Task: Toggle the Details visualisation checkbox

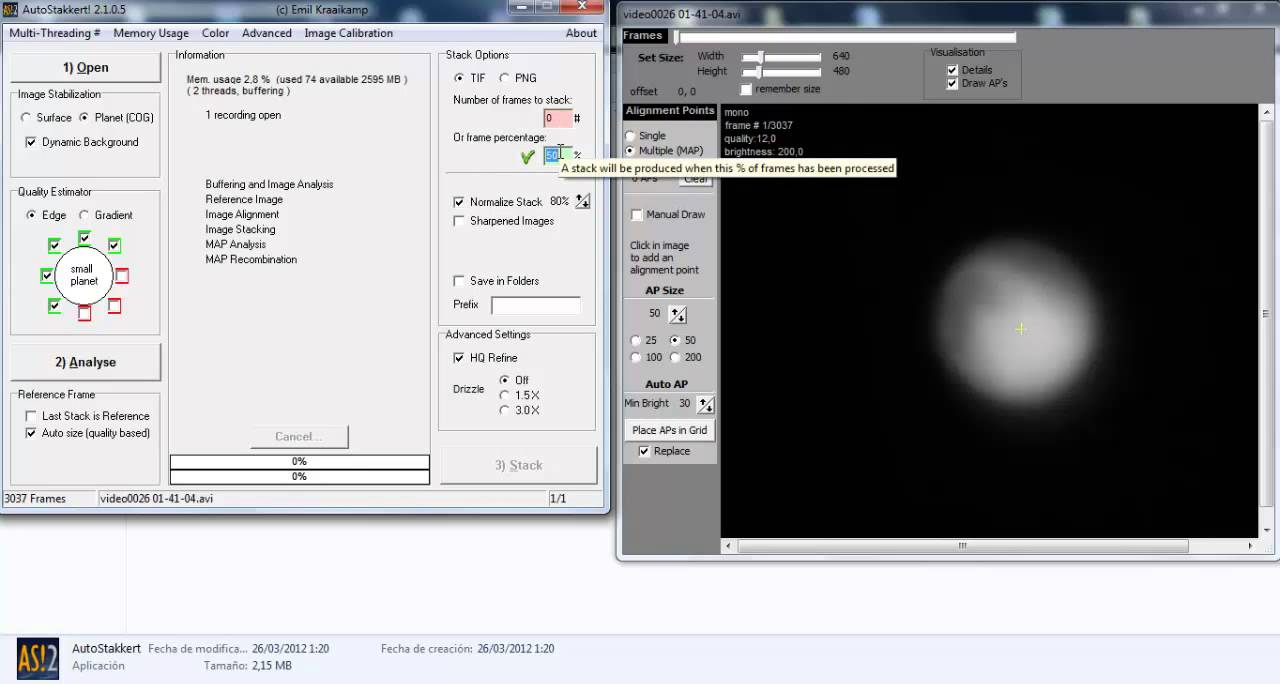Action: tap(952, 70)
